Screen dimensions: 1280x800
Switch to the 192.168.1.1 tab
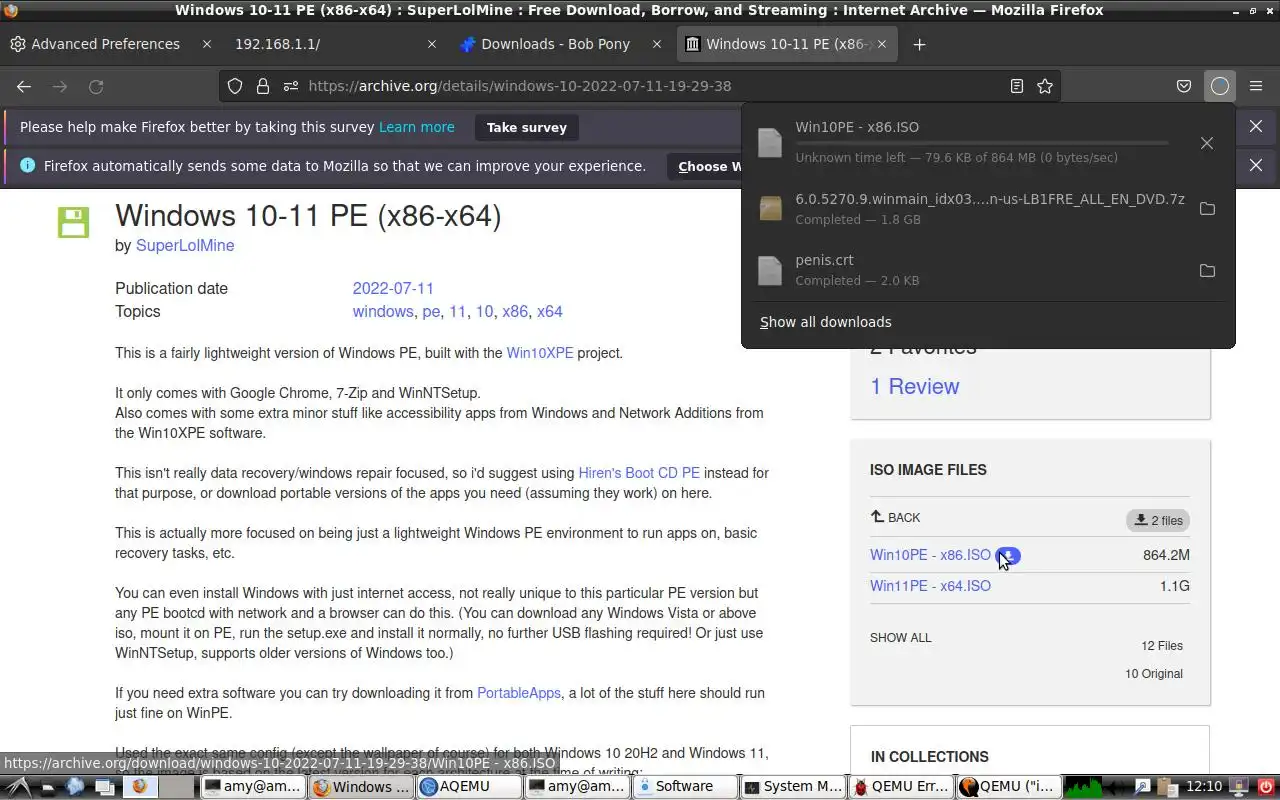click(277, 44)
